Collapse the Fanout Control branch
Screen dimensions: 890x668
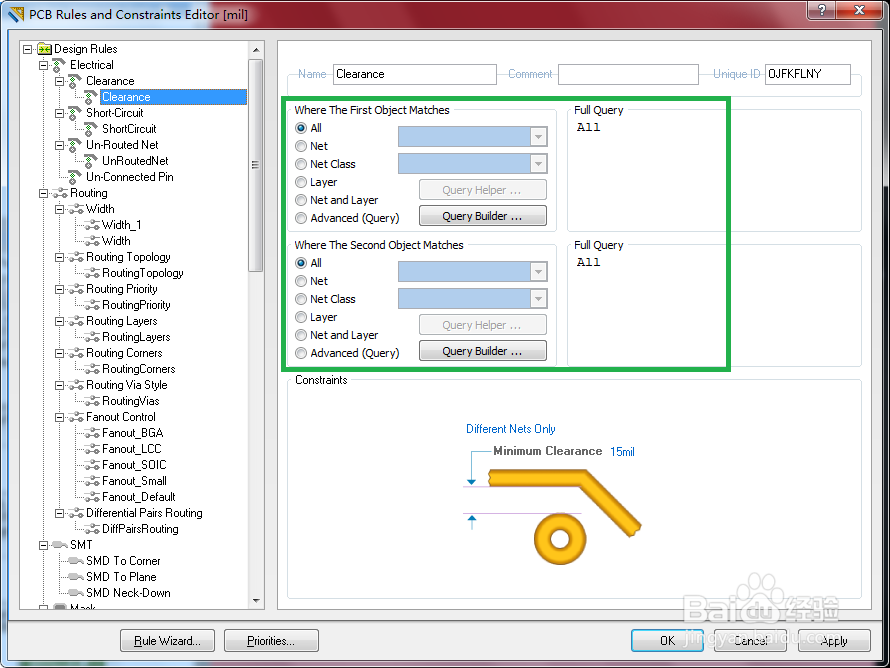tap(59, 417)
